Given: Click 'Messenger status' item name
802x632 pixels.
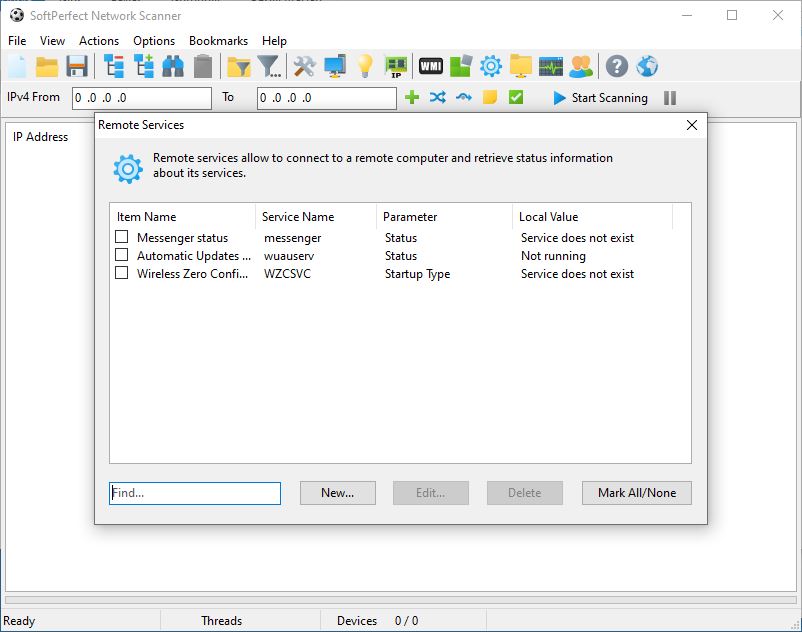Looking at the screenshot, I should coord(183,238).
